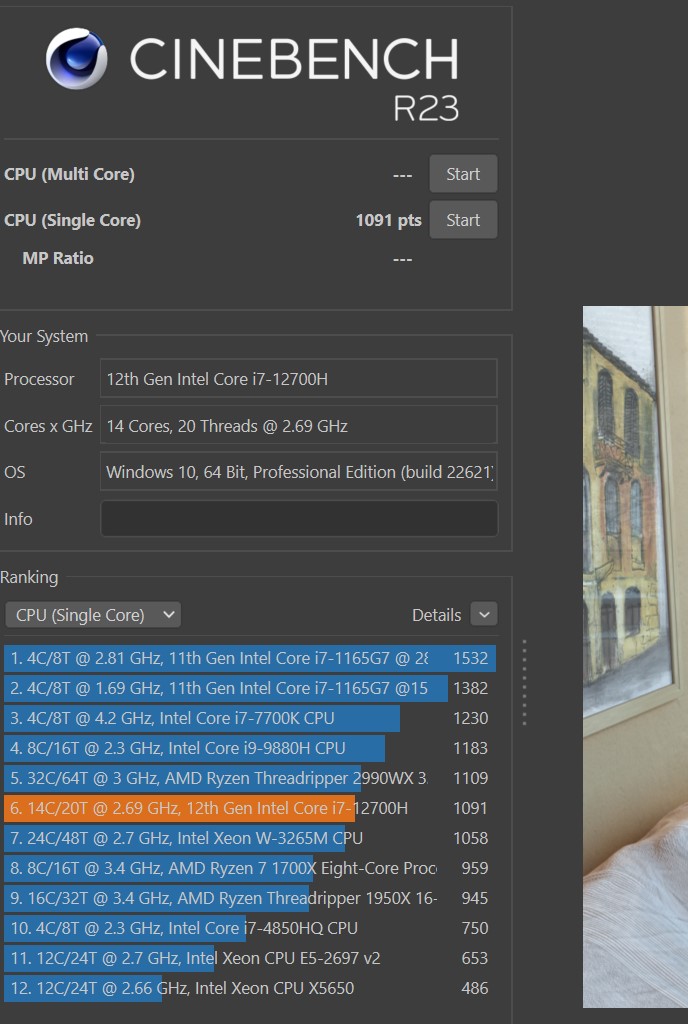This screenshot has width=688, height=1024.
Task: Click the Processor field showing i7-12700H
Action: coord(298,378)
